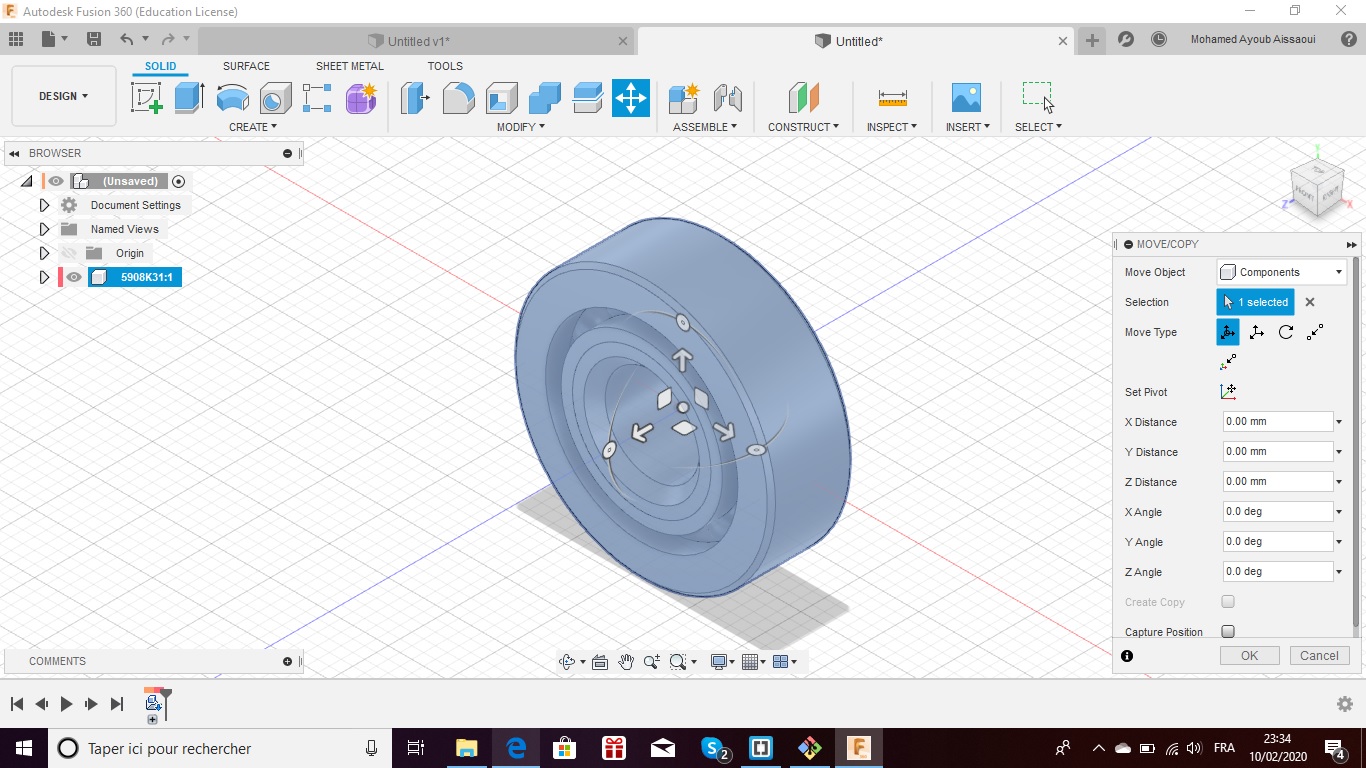The height and width of the screenshot is (768, 1366).
Task: Switch to the SOLID tab
Action: pyautogui.click(x=160, y=67)
